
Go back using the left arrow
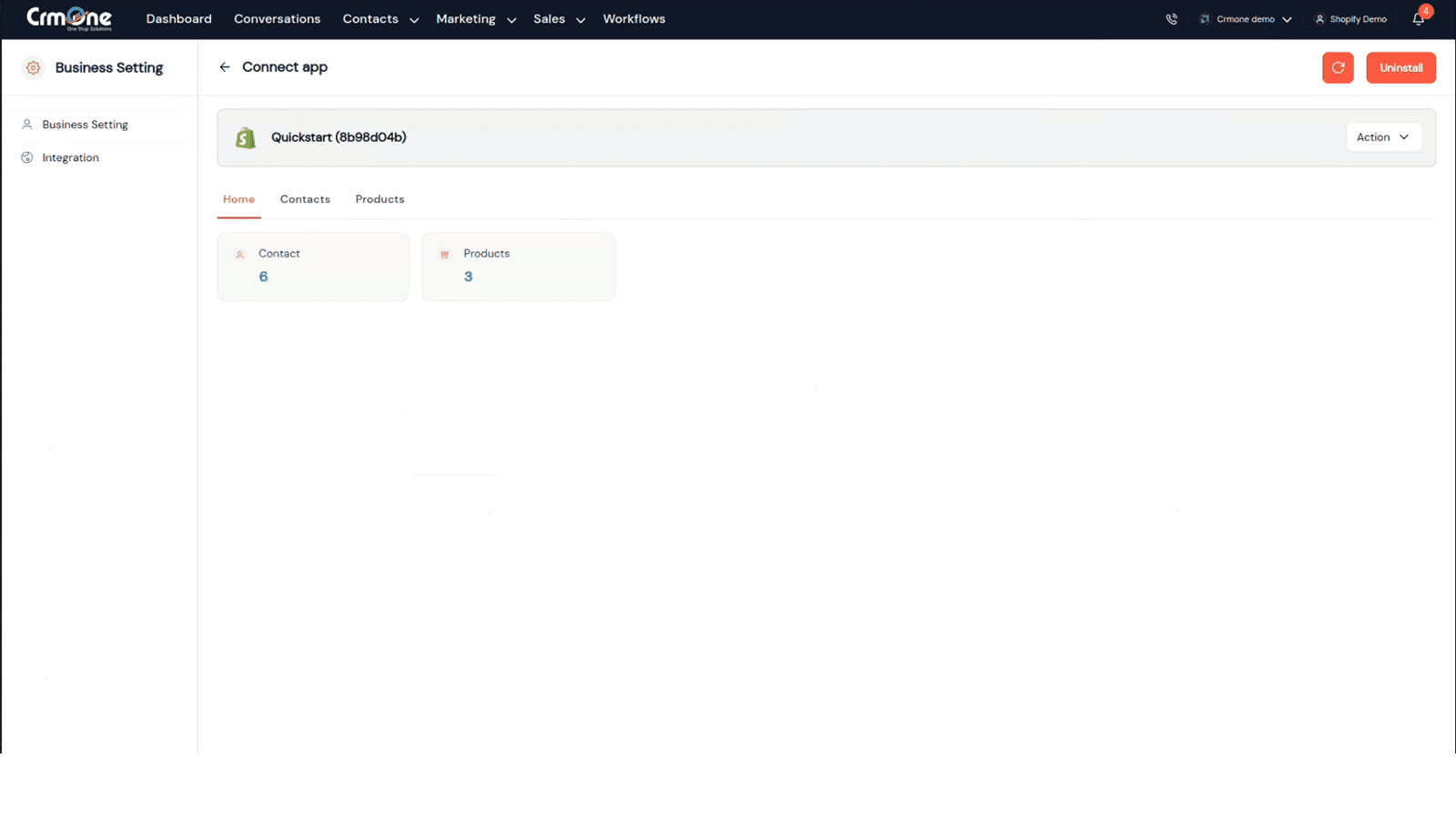(225, 67)
